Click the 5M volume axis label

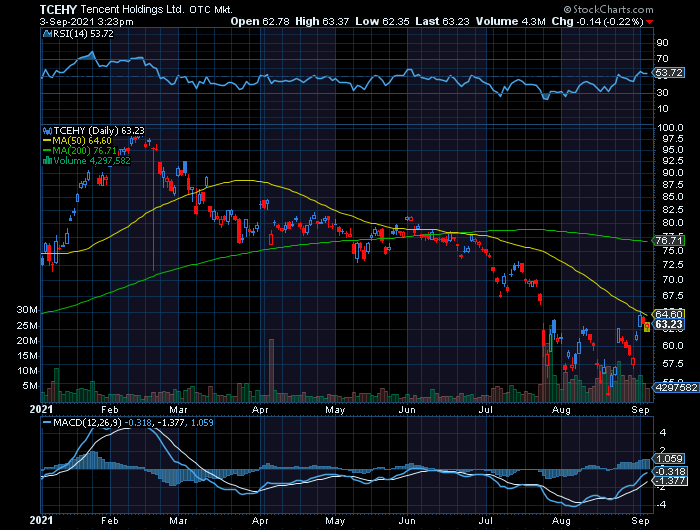tap(29, 386)
